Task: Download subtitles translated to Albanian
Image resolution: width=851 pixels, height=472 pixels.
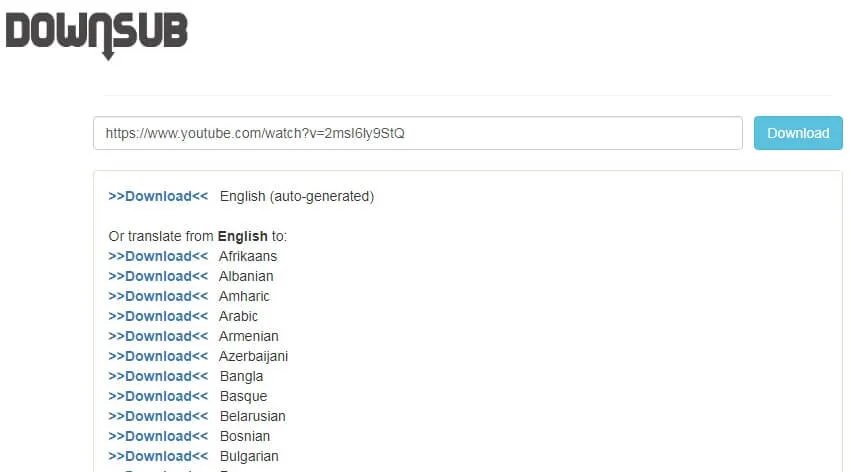Action: [158, 276]
